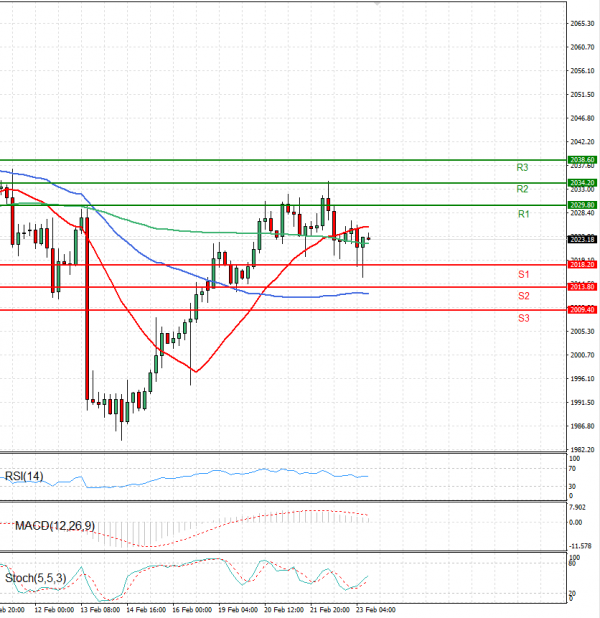Click the 2056.10 price axis value
600x618 pixels.
click(582, 71)
